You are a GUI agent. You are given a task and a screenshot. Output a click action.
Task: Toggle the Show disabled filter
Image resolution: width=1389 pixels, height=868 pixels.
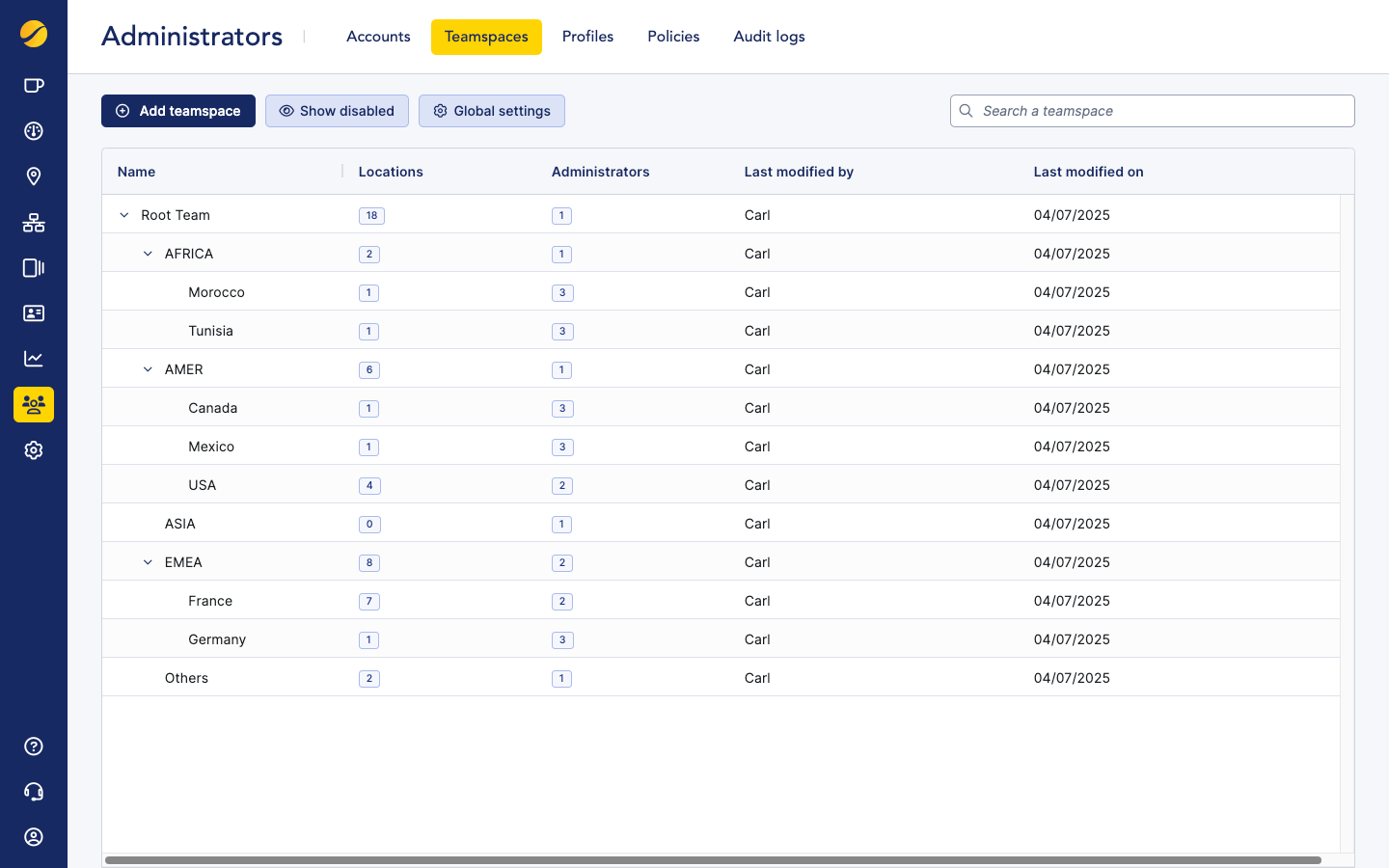[337, 111]
